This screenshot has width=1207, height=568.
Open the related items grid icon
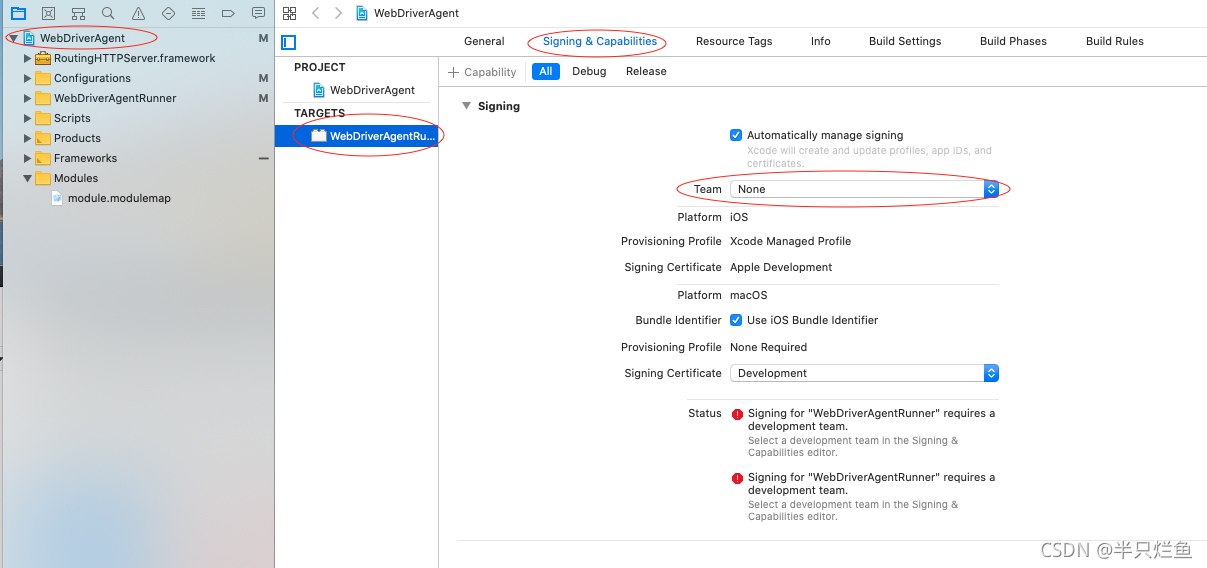(290, 13)
